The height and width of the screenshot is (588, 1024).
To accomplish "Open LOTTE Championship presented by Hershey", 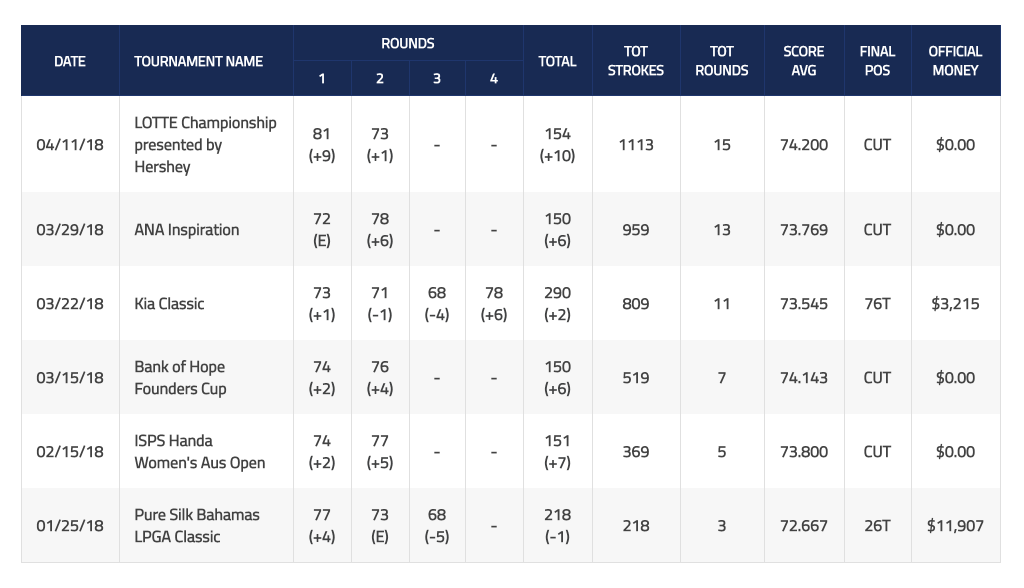I will (x=205, y=144).
